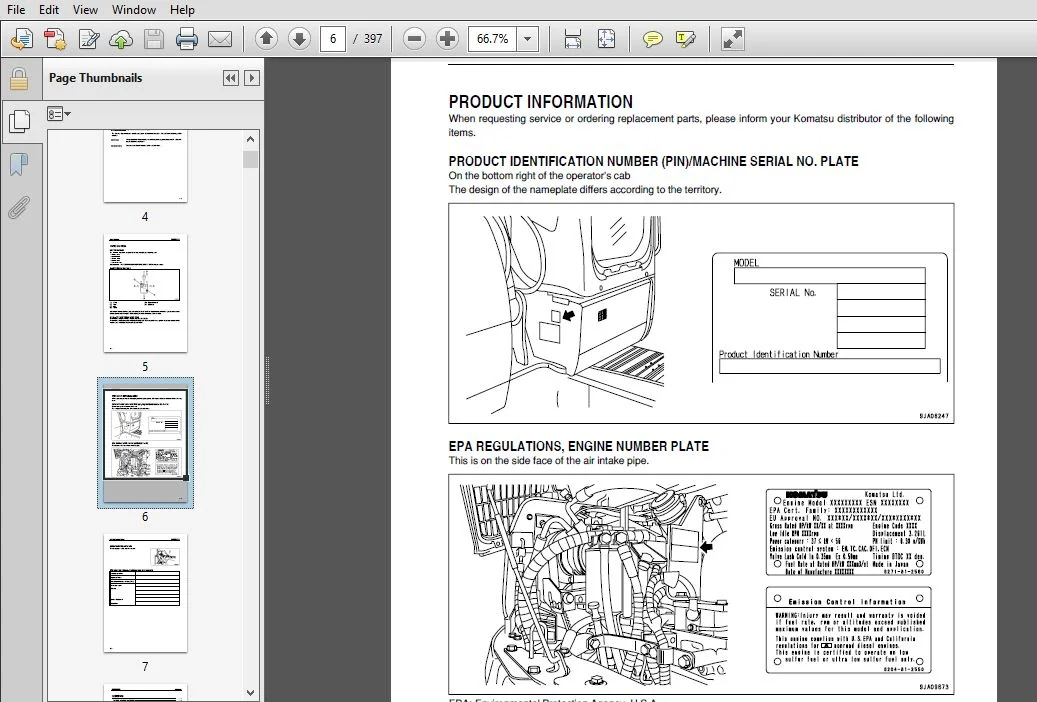This screenshot has height=702, width=1037.
Task: Click the zoom percentage field 66.7%
Action: (x=492, y=39)
